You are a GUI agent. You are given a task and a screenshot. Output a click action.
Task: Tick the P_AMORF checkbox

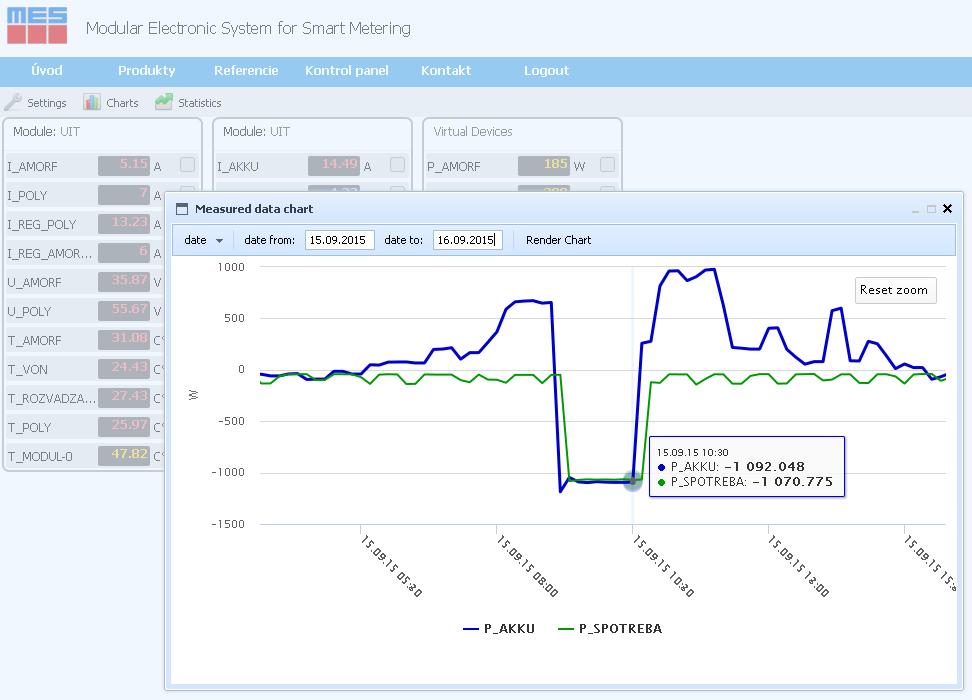point(607,165)
